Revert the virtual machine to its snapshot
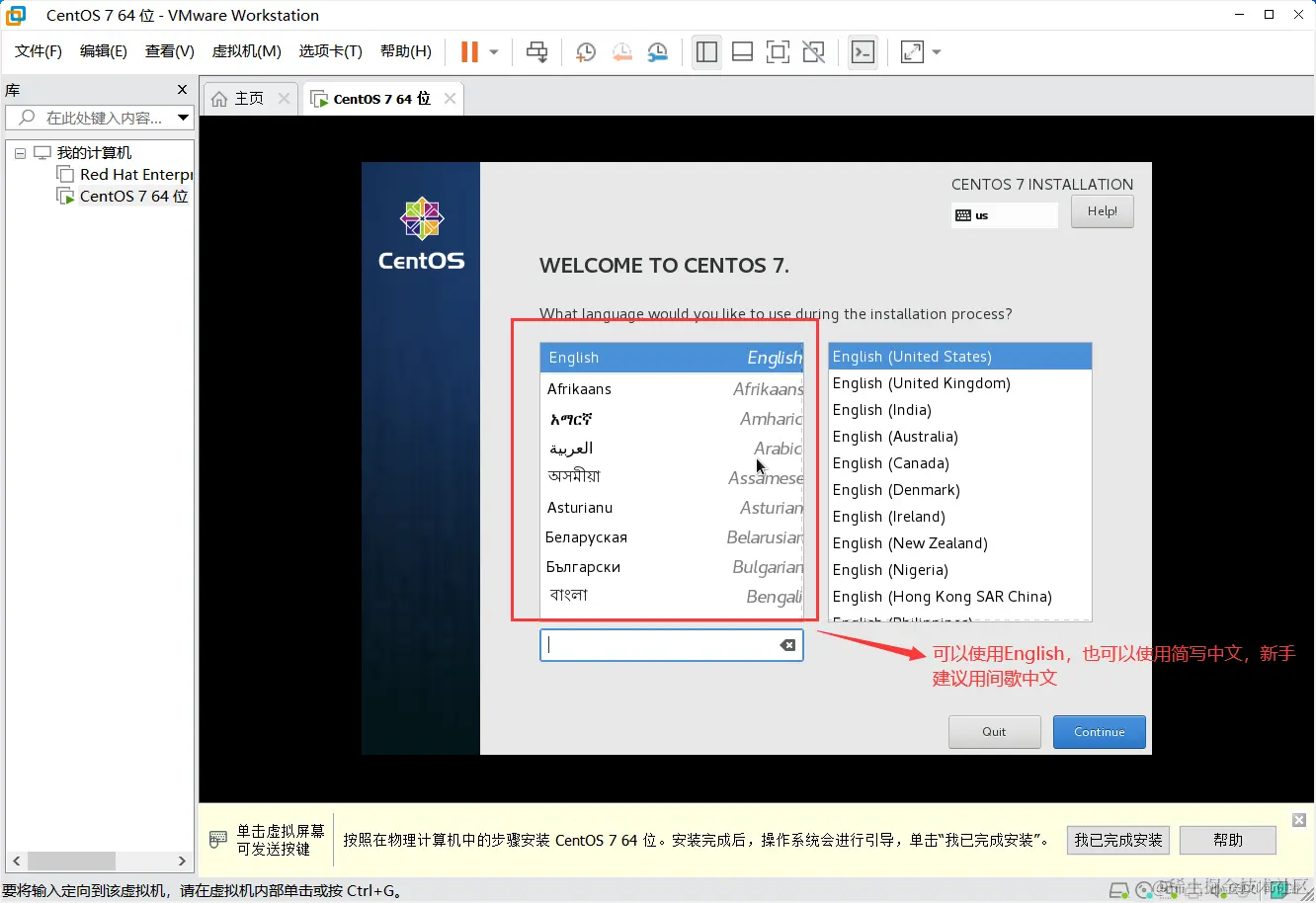1316x903 pixels. (621, 52)
